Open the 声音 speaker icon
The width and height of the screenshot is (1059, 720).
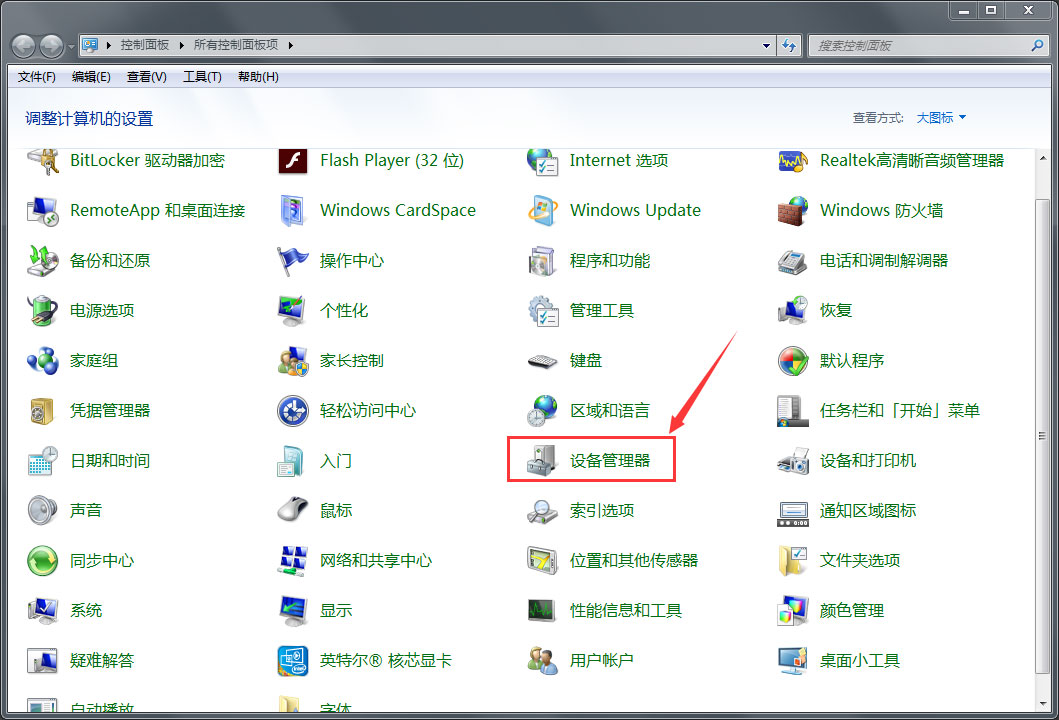tap(42, 511)
